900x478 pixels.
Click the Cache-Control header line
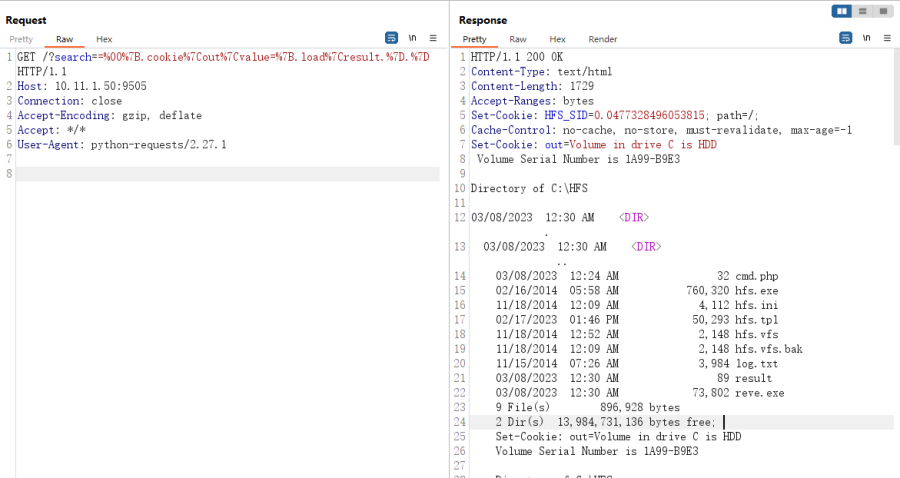(661, 130)
